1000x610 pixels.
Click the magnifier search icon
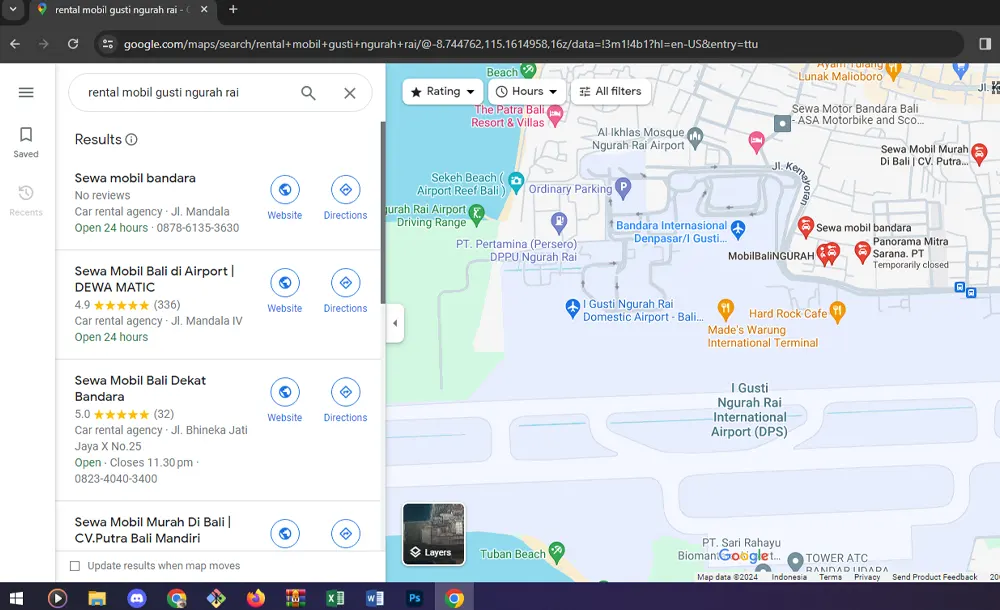[x=308, y=93]
